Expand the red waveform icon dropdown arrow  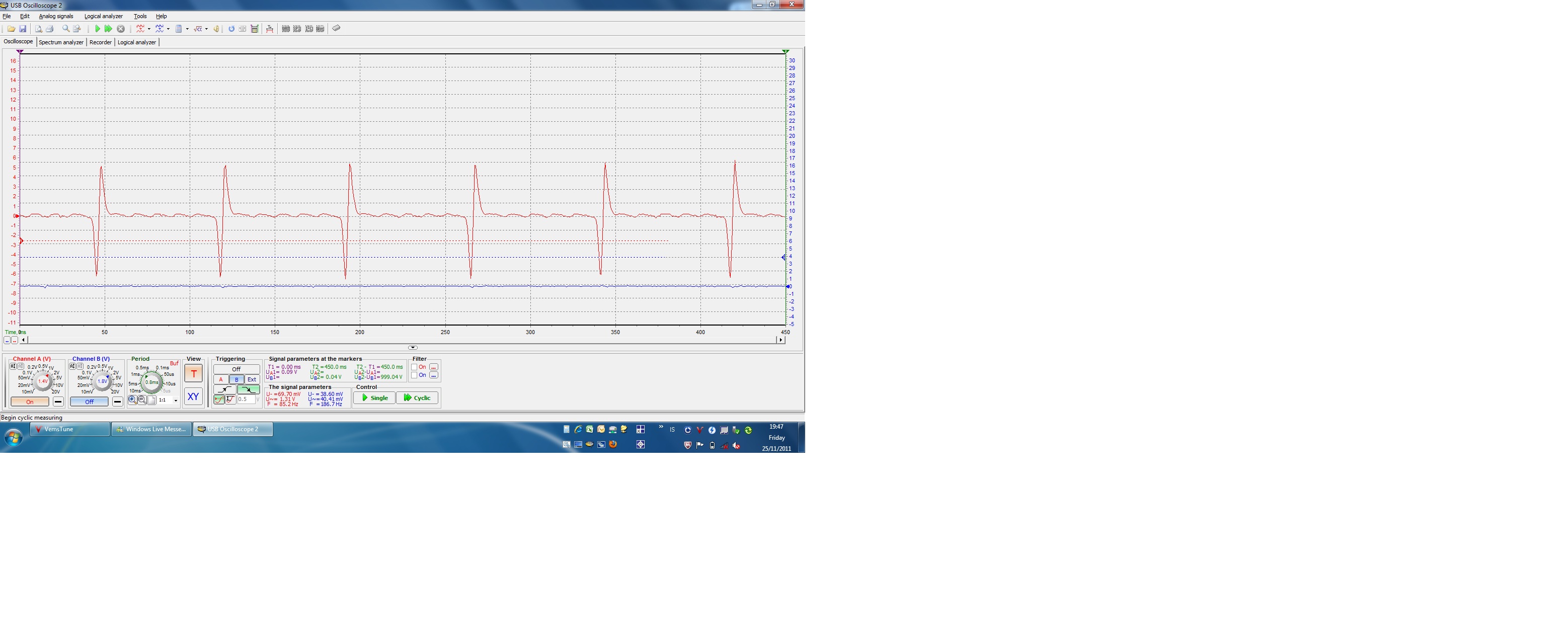[x=149, y=29]
